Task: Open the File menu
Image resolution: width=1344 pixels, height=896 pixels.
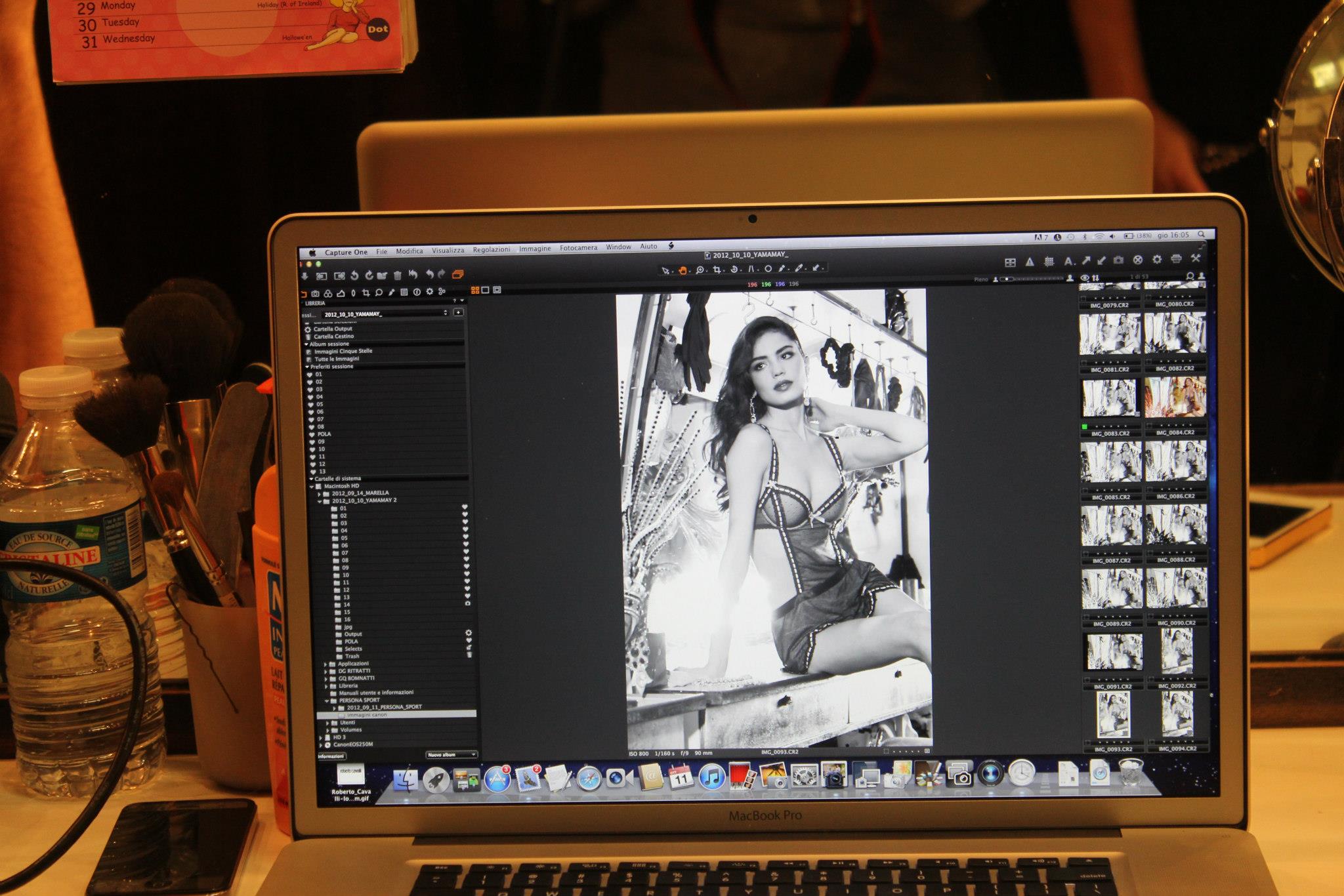Action: [382, 252]
